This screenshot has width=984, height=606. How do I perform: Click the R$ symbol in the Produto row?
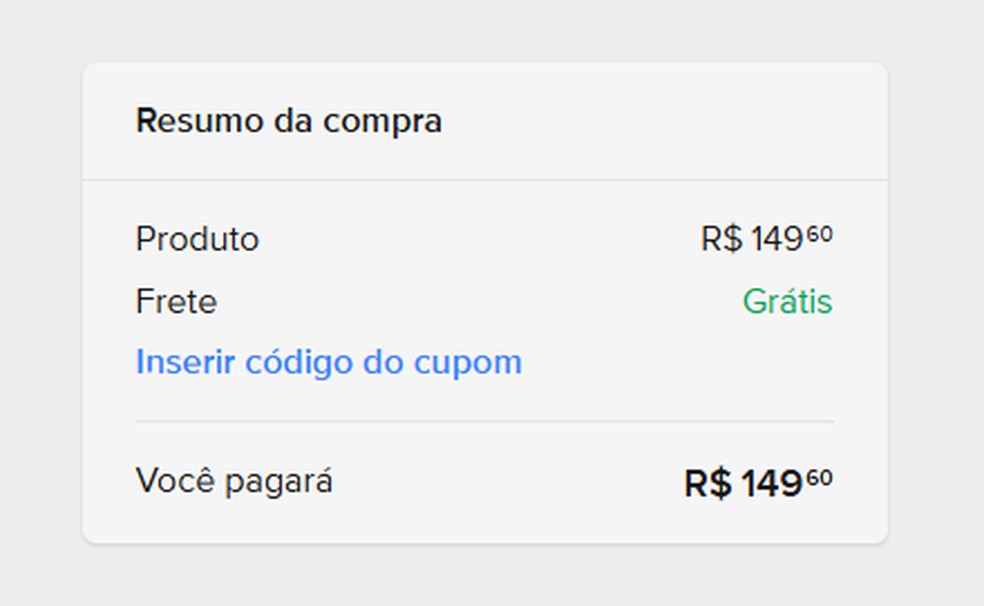[721, 240]
